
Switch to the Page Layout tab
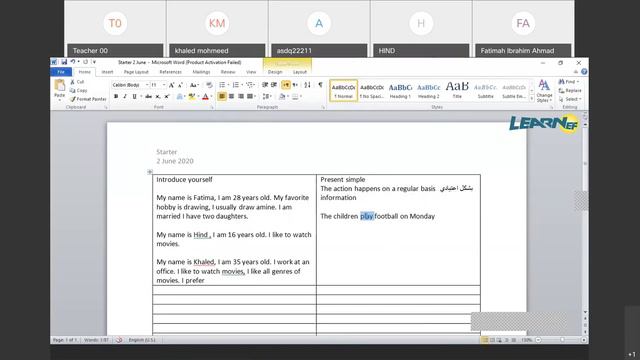pos(136,72)
